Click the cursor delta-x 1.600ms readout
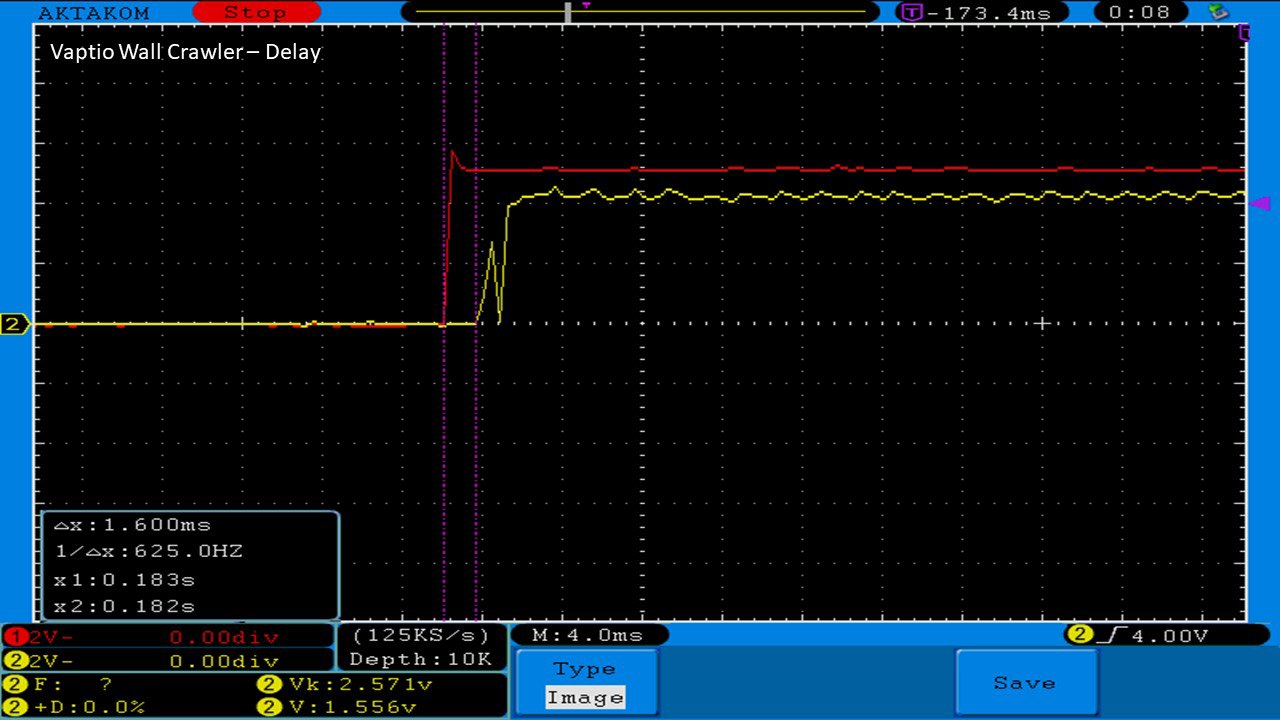 tap(132, 525)
